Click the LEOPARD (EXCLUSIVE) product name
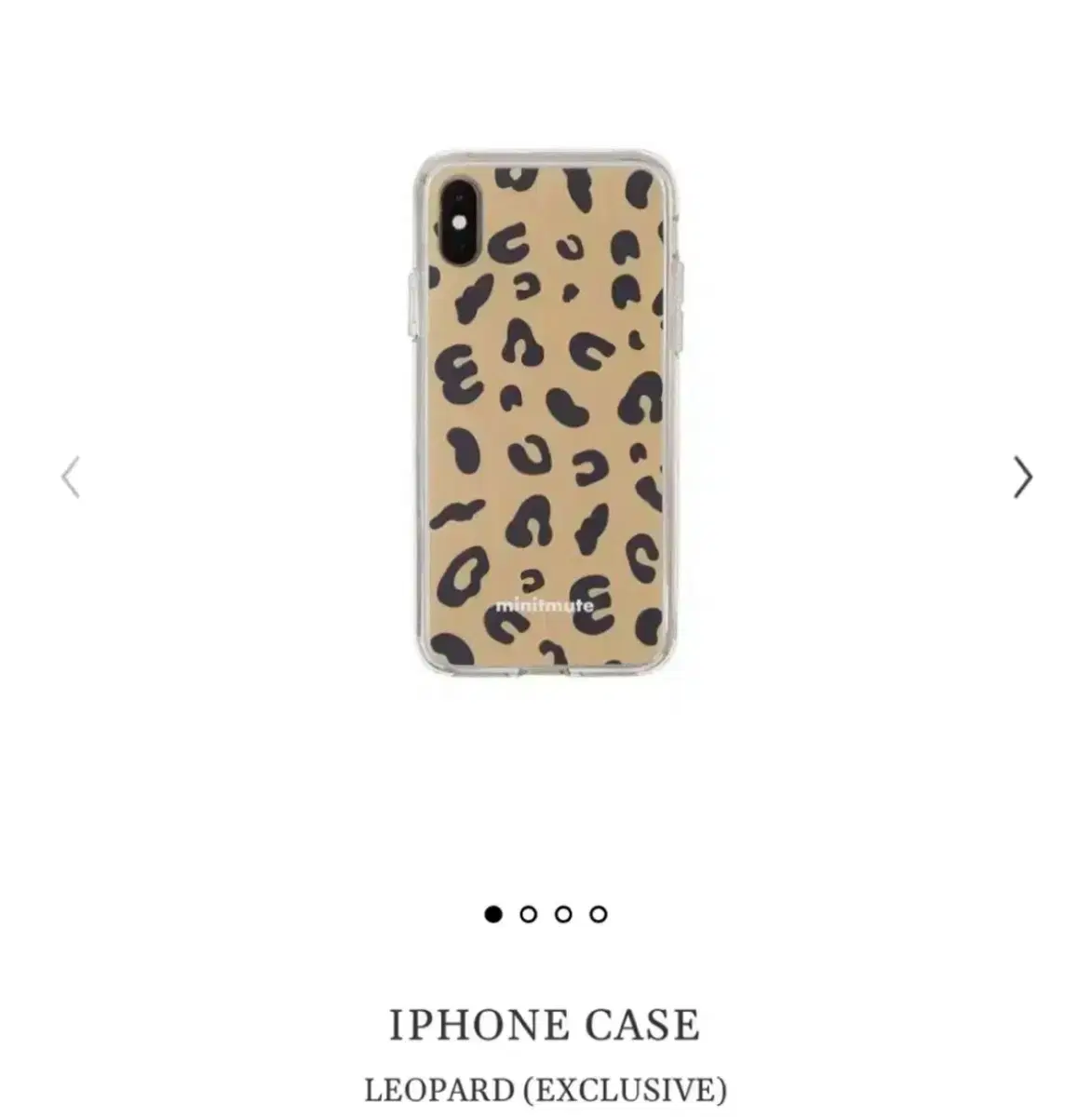The height and width of the screenshot is (1117, 1092). pyautogui.click(x=546, y=1089)
